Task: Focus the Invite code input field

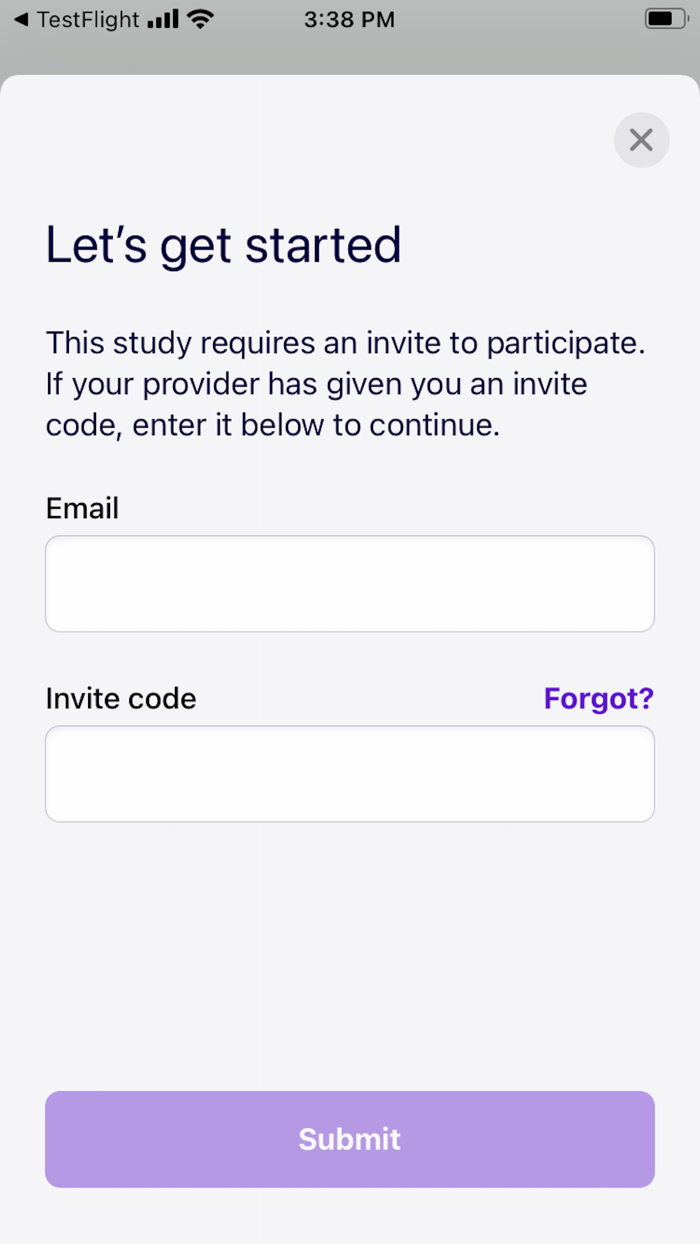Action: point(350,773)
